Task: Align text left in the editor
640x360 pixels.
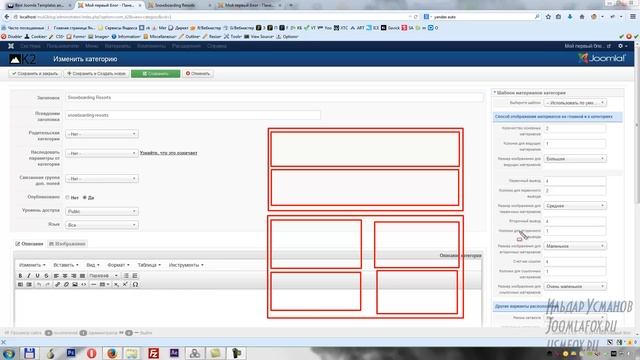Action: coord(56,276)
